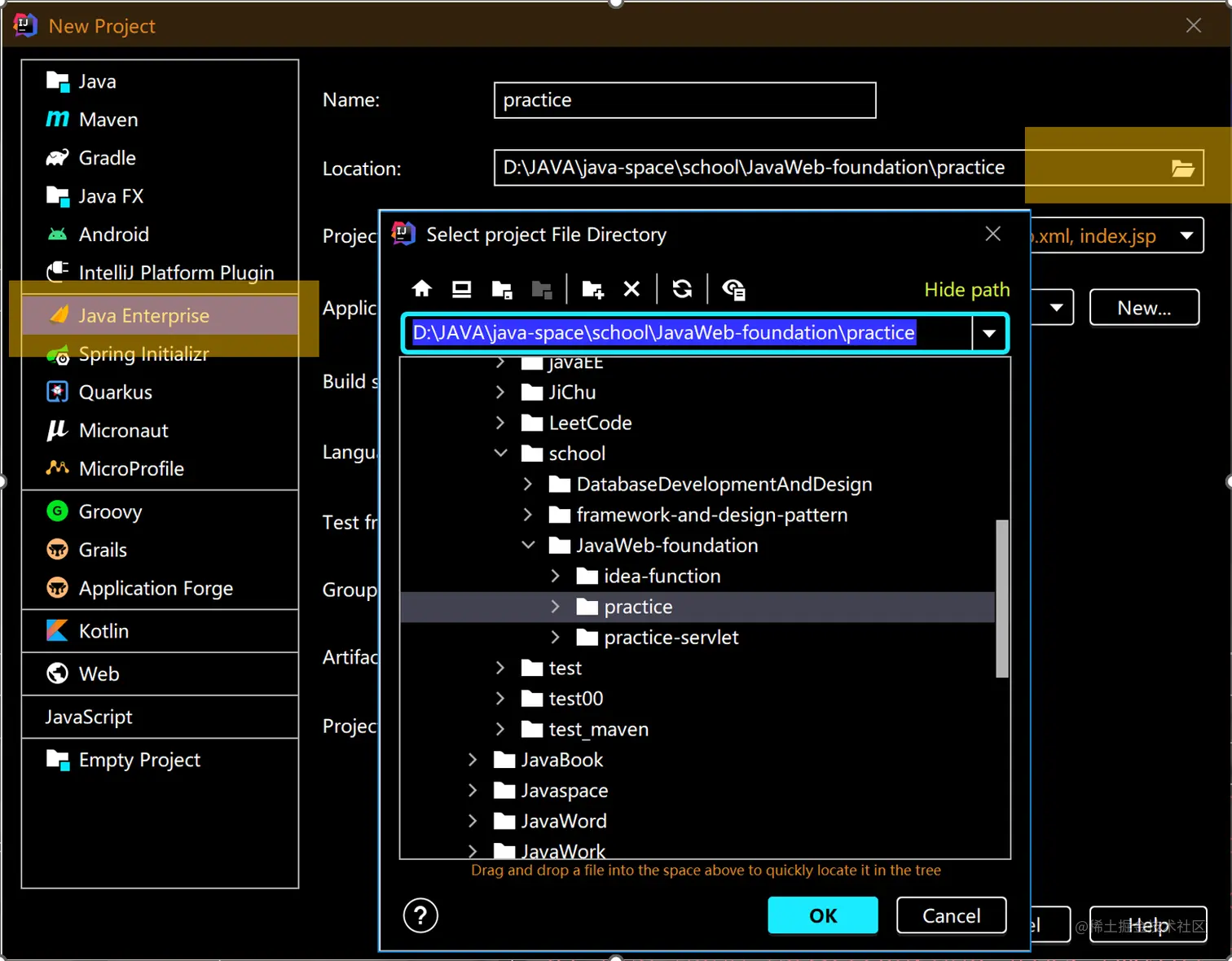Select JavaScript project type

click(x=160, y=717)
